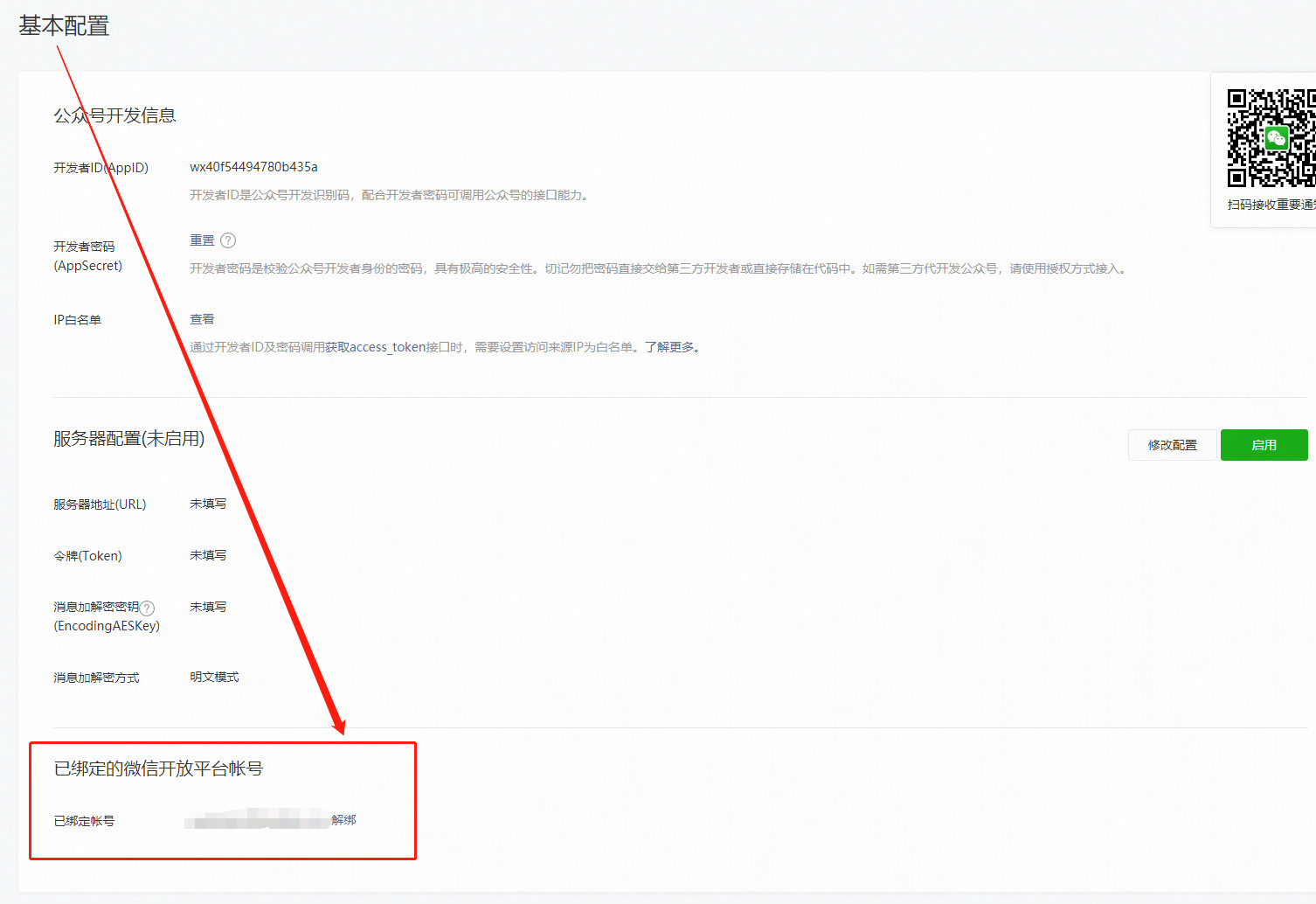Click the 开发者密码 (AppSecret) label
1316x904 pixels.
pyautogui.click(x=87, y=256)
